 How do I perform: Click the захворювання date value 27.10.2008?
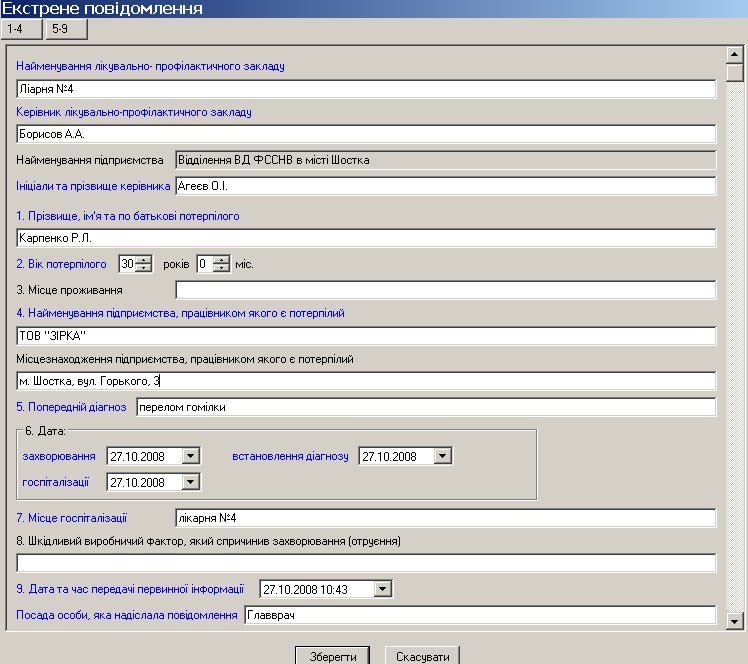point(137,456)
